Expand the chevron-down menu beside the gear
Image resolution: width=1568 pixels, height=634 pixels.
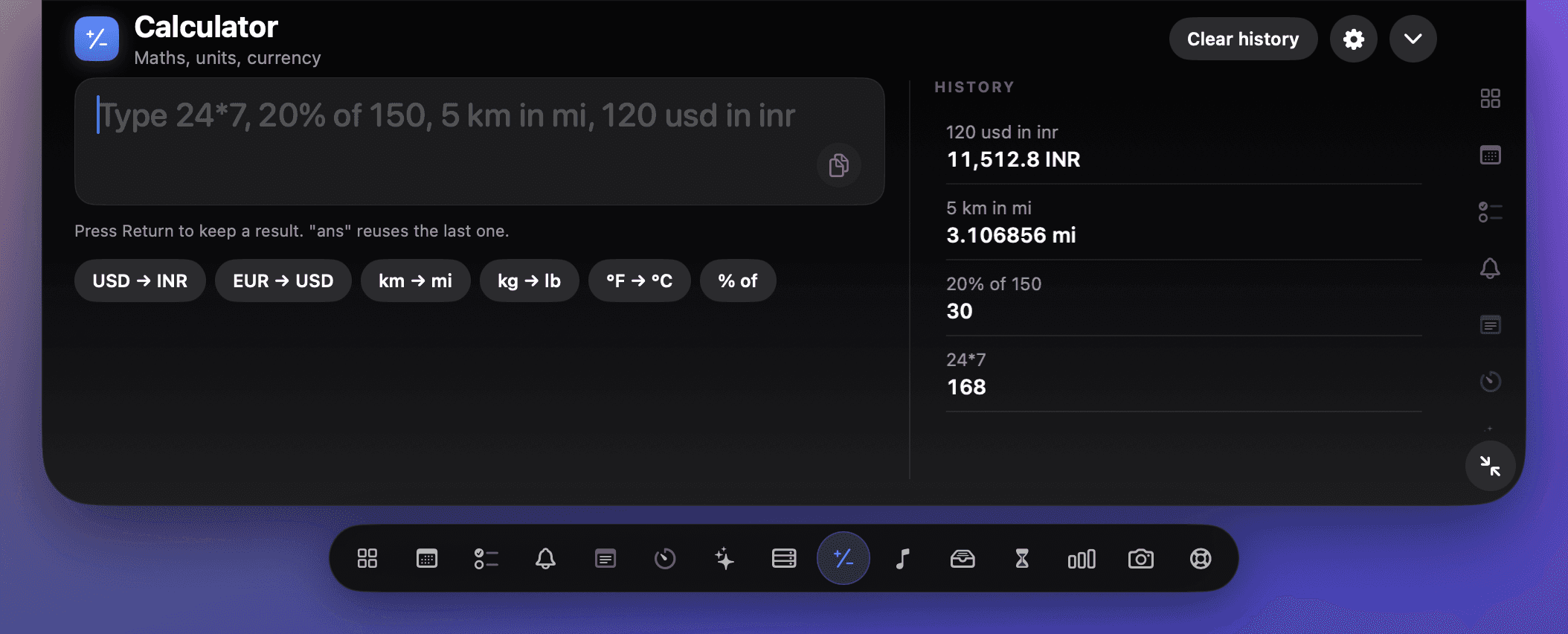(1413, 39)
